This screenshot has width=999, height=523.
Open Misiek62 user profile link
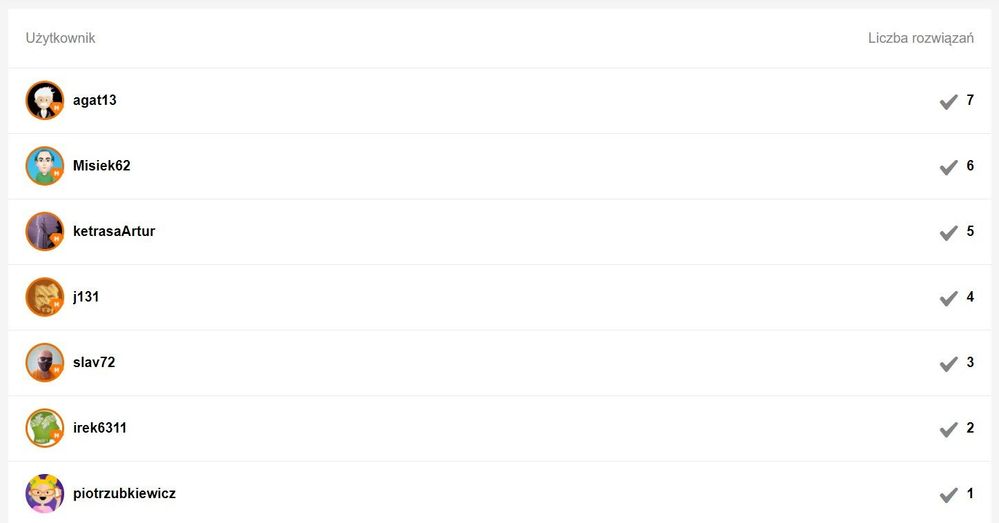click(x=102, y=166)
